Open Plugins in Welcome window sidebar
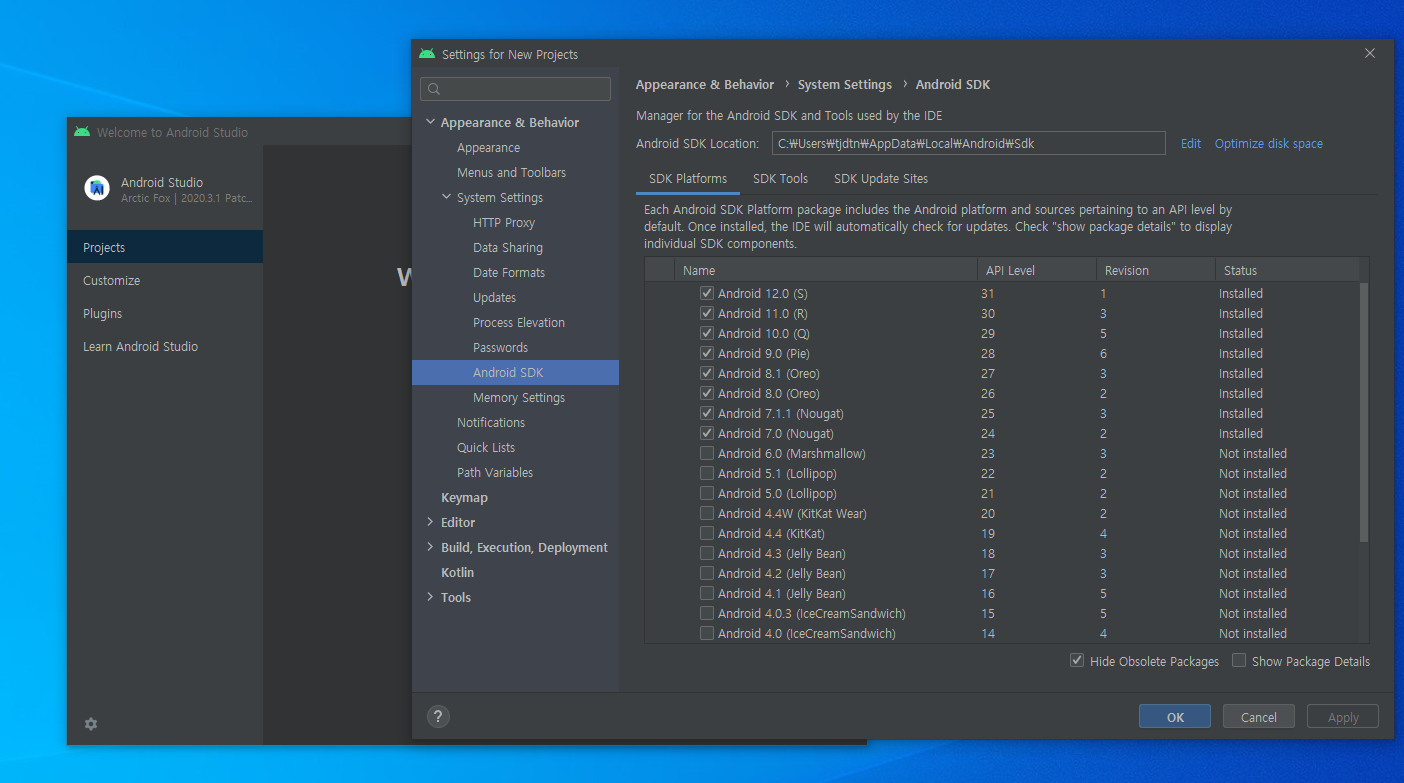 coord(165,313)
